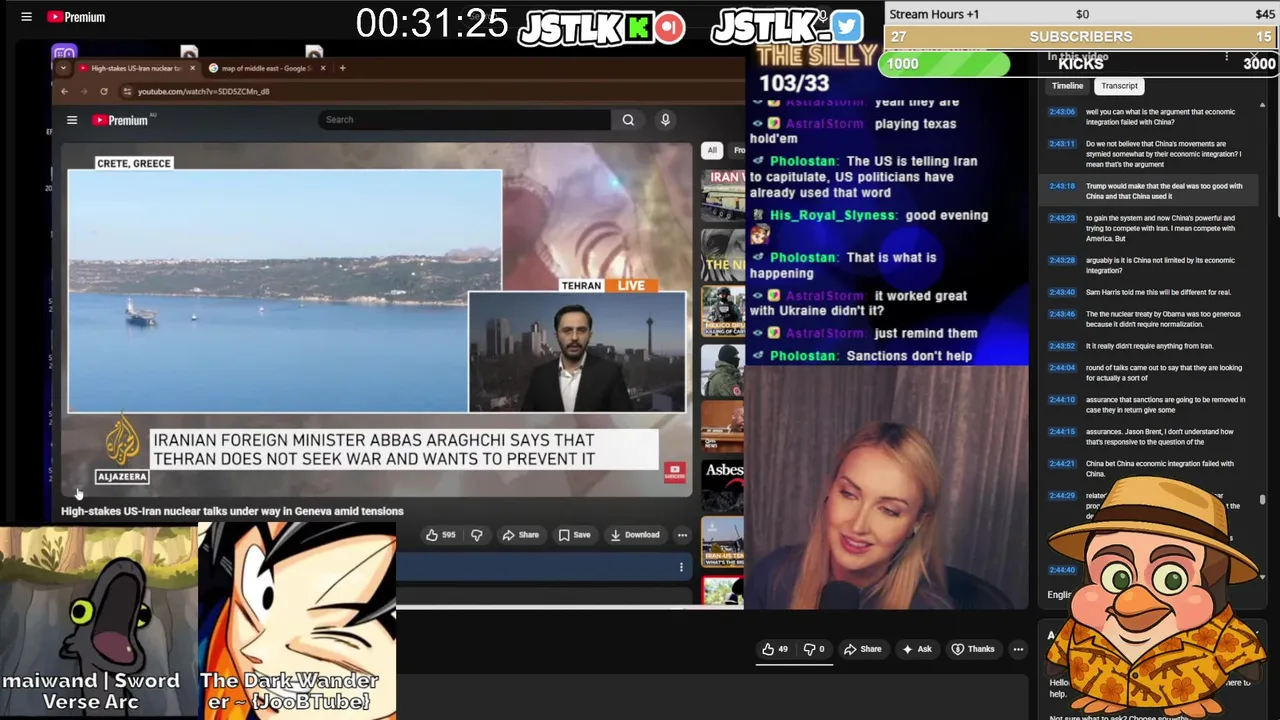The image size is (1280, 720).
Task: Click transcript line "It really didn't require anything from Iran"
Action: pos(1149,346)
